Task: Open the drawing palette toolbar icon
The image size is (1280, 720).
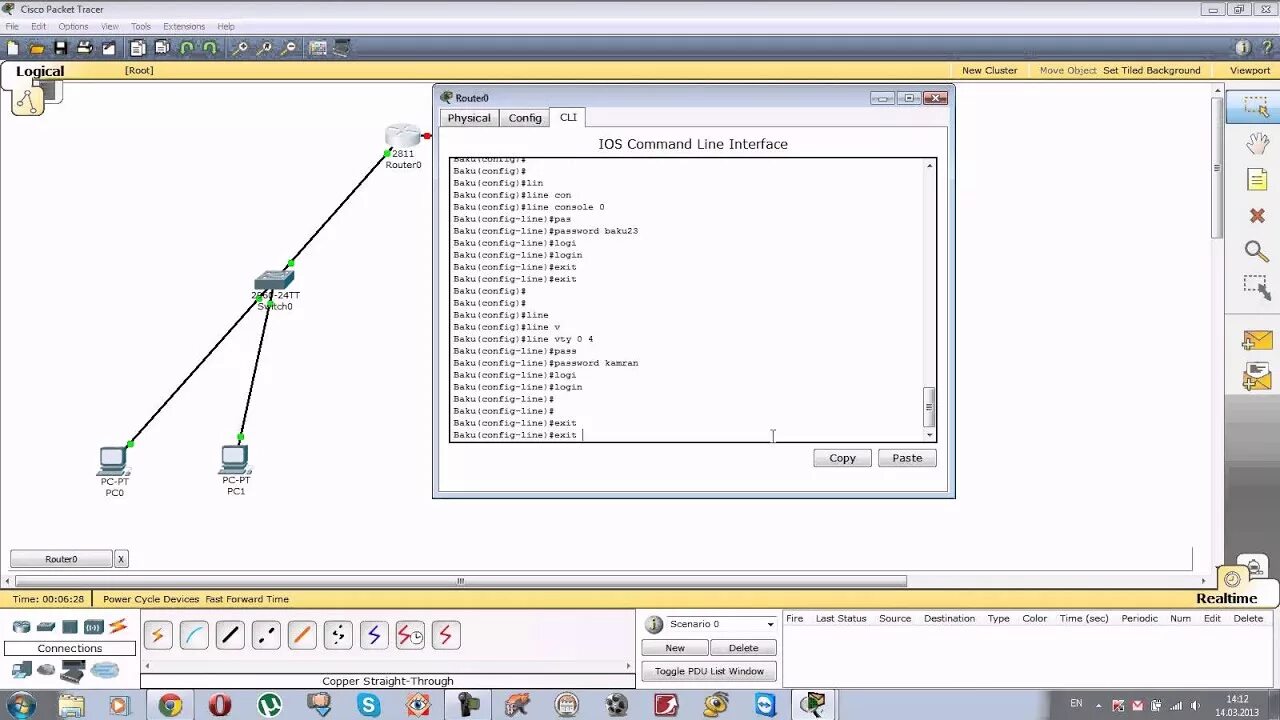Action: point(318,47)
